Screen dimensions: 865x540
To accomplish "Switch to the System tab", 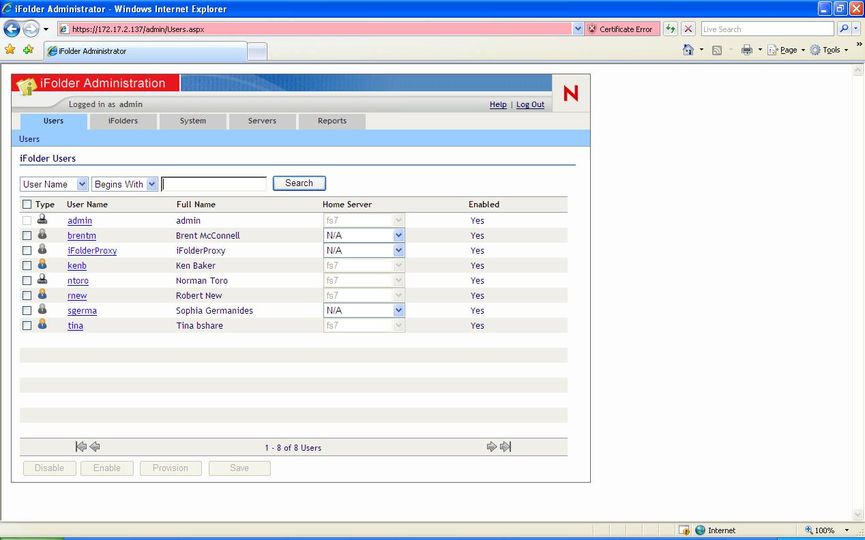I will coord(193,121).
